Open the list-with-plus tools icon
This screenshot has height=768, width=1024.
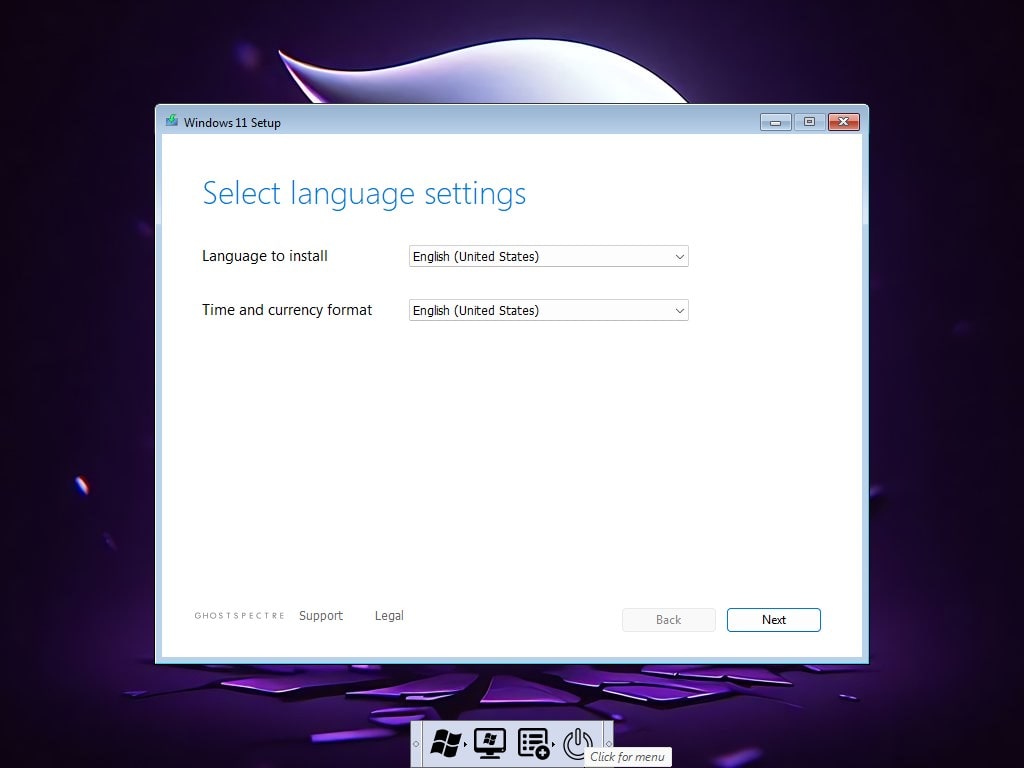click(534, 744)
